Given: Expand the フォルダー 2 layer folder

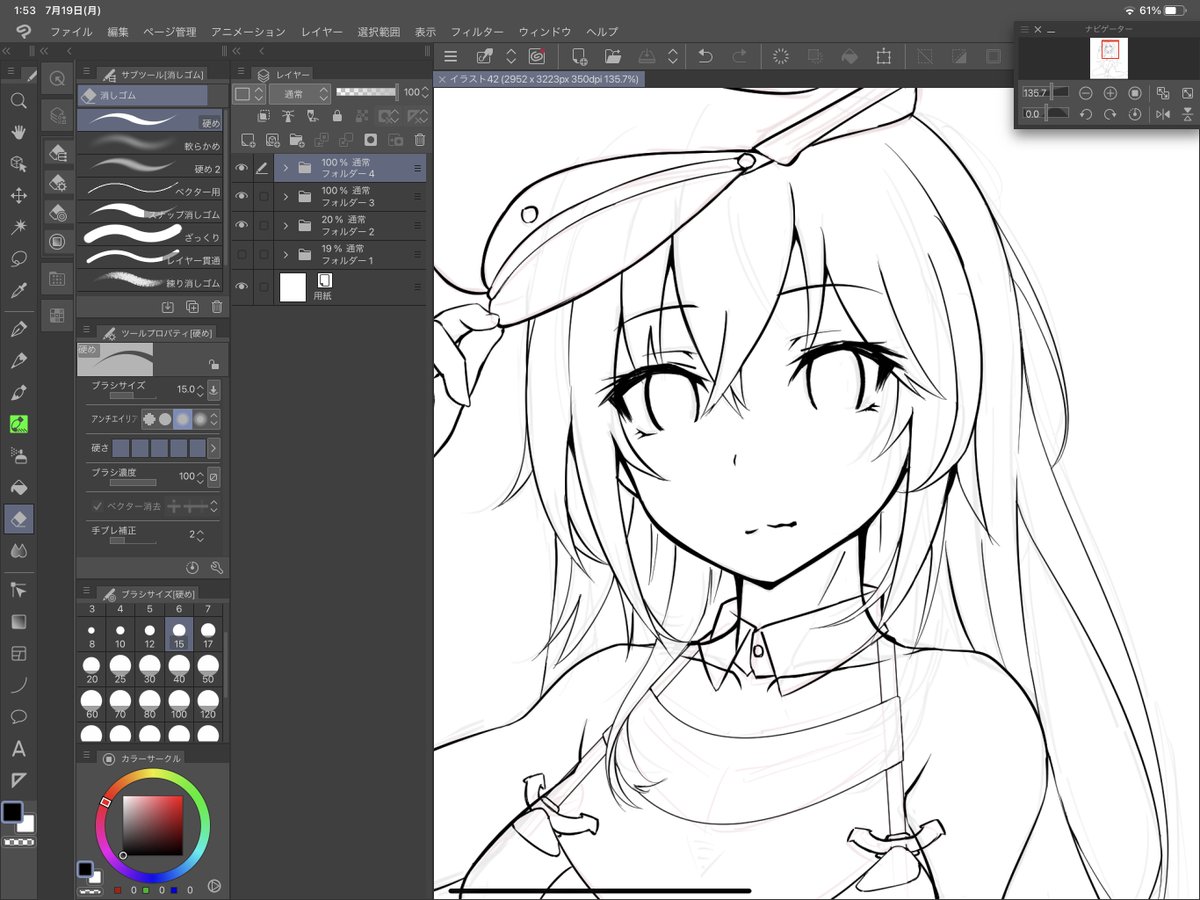Looking at the screenshot, I should coord(286,225).
